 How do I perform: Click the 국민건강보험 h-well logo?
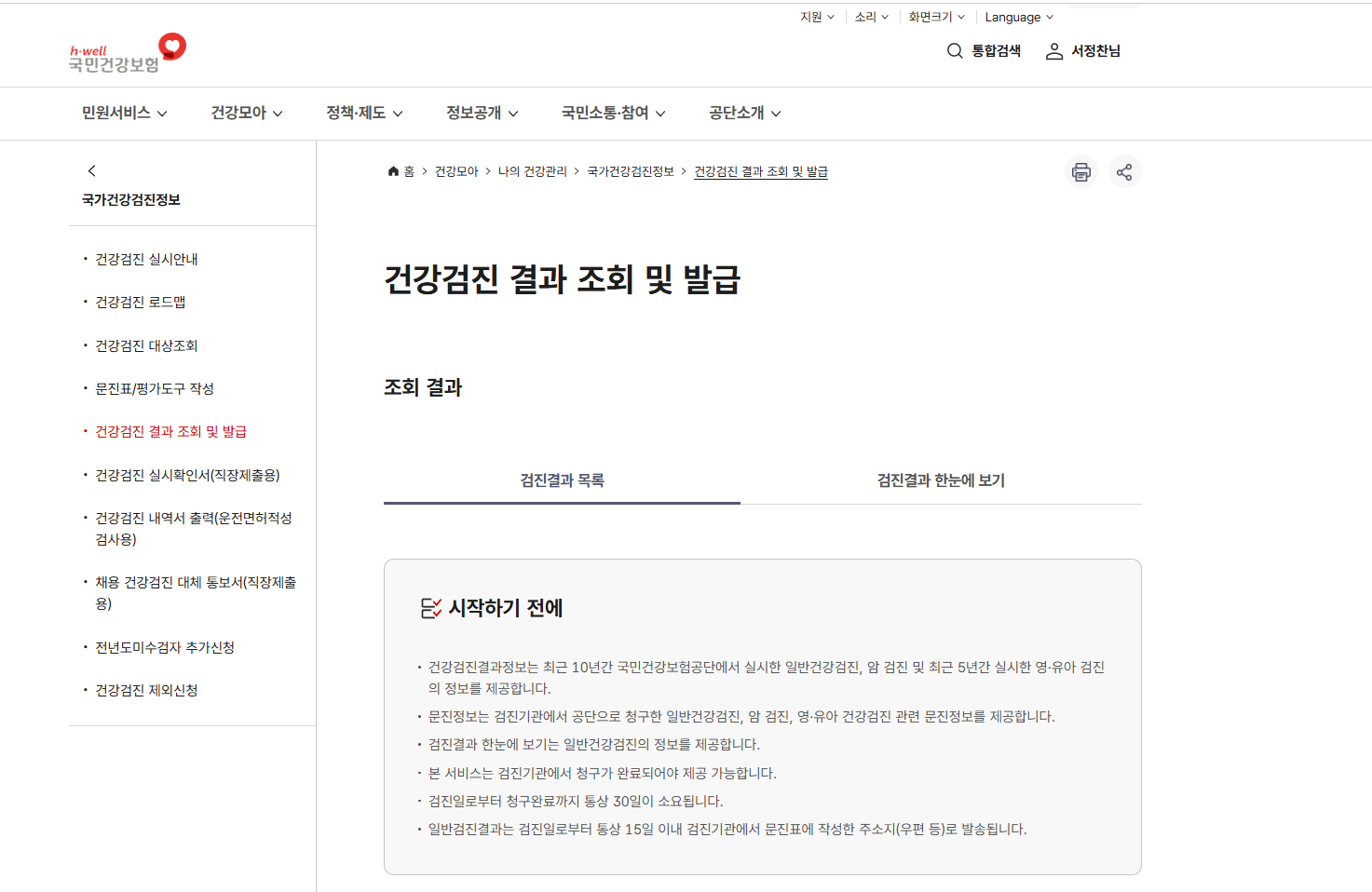point(128,53)
